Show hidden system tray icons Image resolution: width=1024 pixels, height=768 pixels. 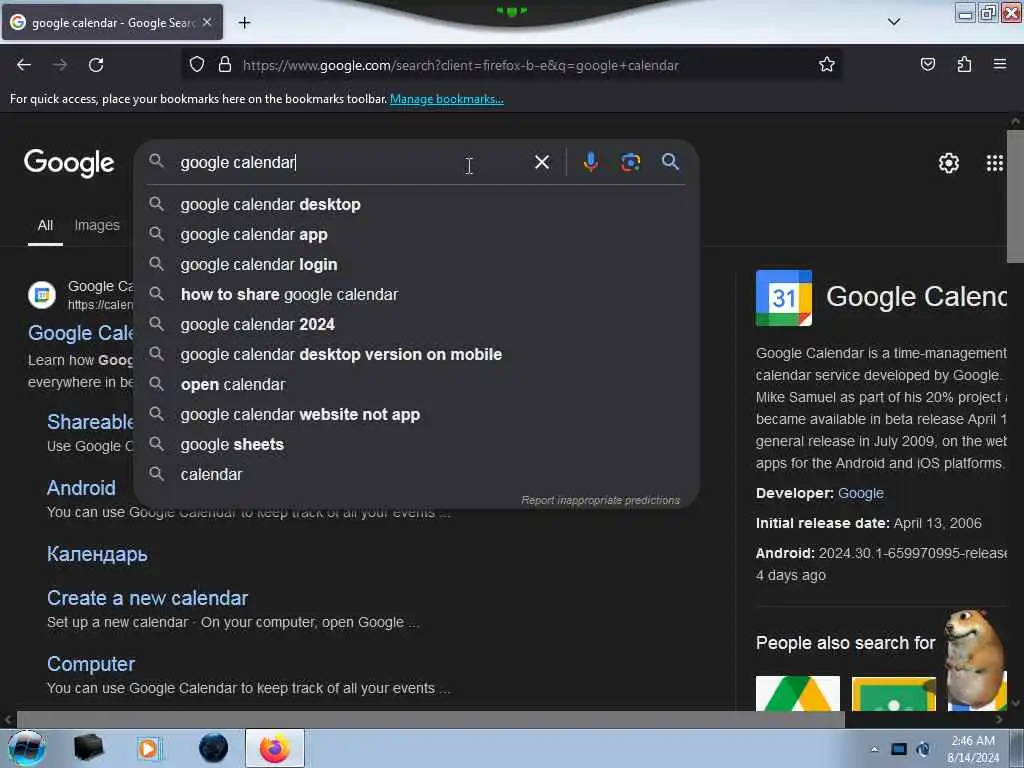(874, 749)
